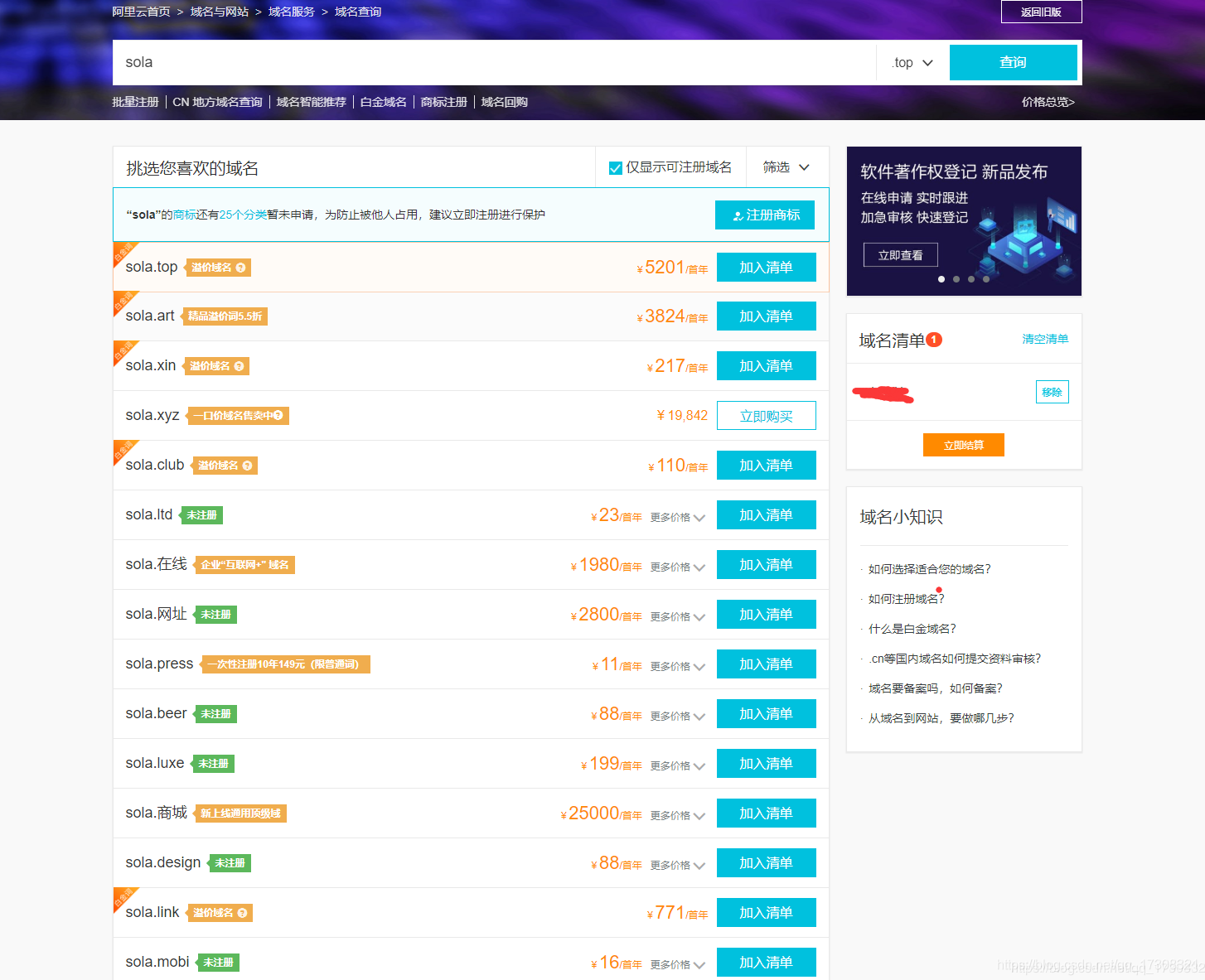The height and width of the screenshot is (980, 1205).
Task: Uncheck the 仅显示可注册域名 checkbox
Action: click(x=615, y=167)
